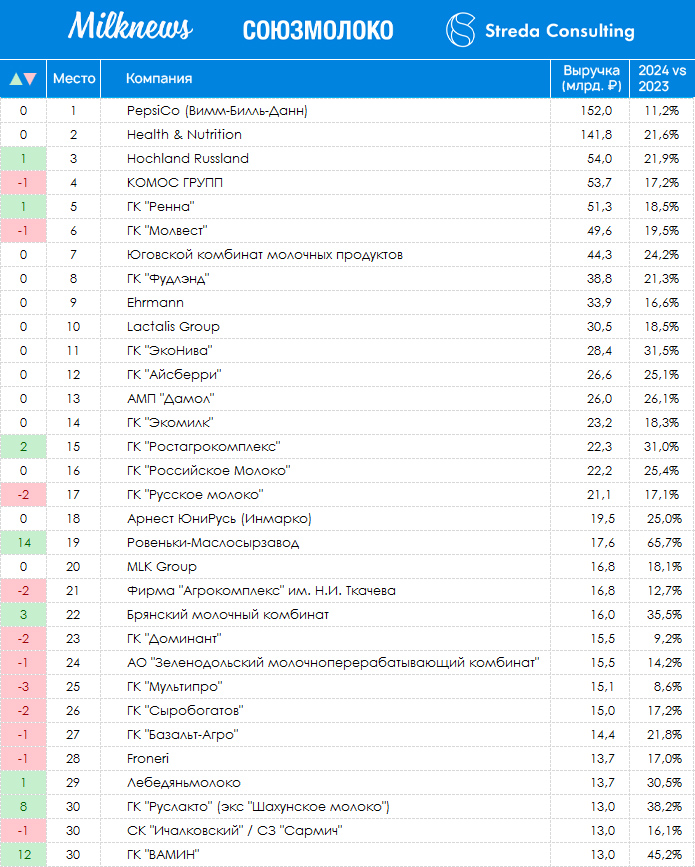Click ГК "ЭкоНива" company name
Screen dimensions: 695x867
[170, 351]
